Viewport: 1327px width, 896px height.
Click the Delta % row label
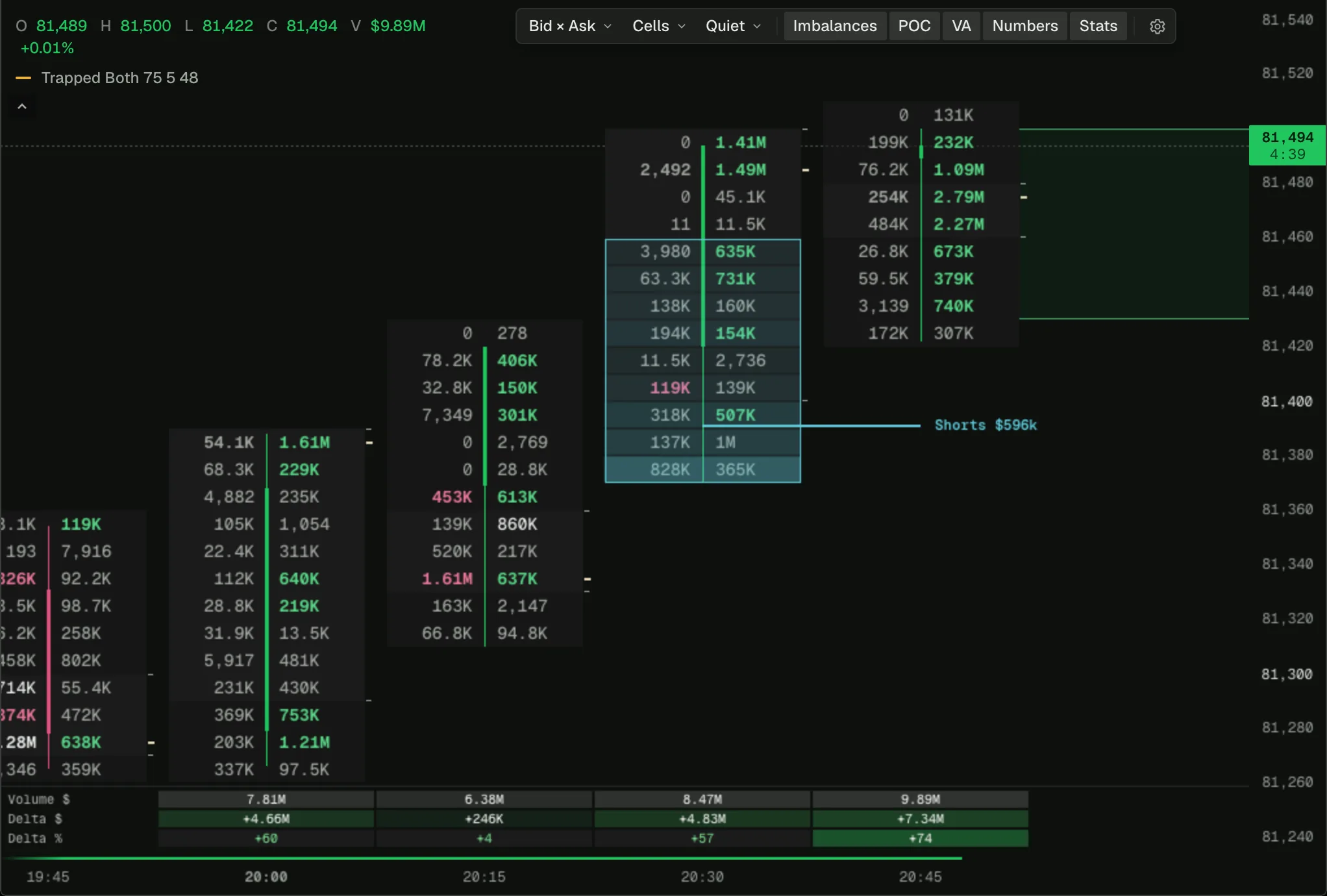35,838
